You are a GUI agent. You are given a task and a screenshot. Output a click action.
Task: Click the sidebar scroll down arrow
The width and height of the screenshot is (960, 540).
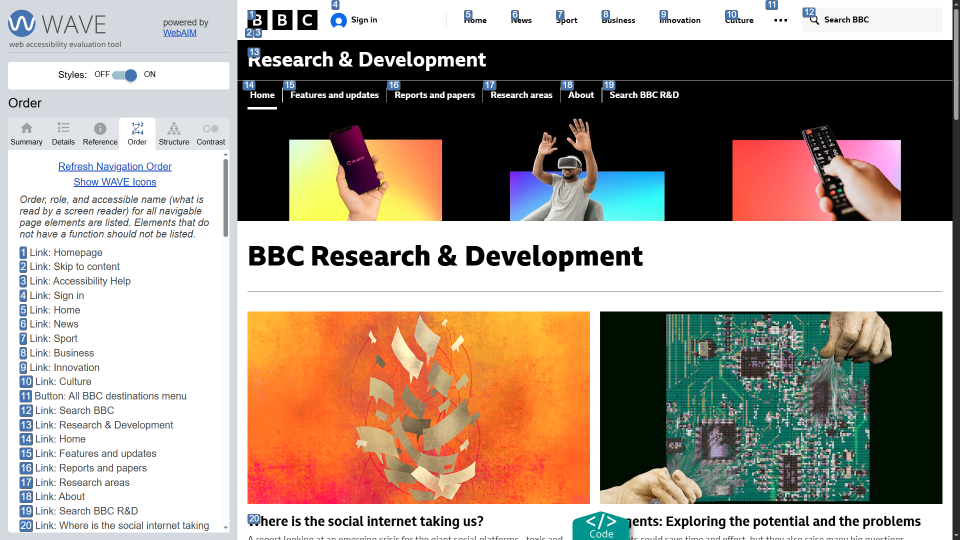pos(225,527)
